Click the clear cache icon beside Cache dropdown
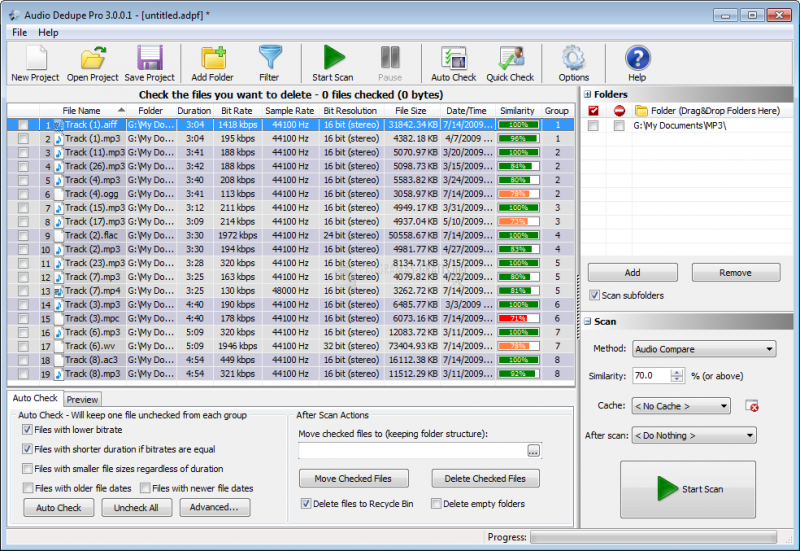Viewport: 800px width, 551px height. 752,406
